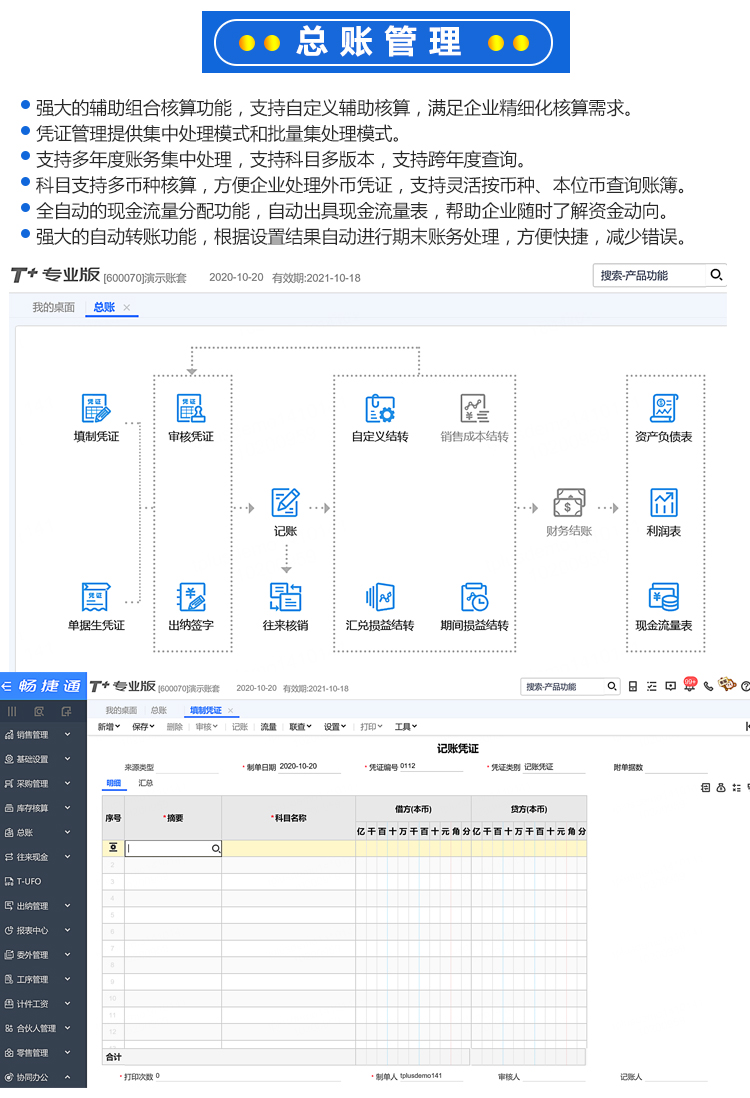Click the 销售成本结转 icon
The width and height of the screenshot is (750, 1098).
click(474, 408)
